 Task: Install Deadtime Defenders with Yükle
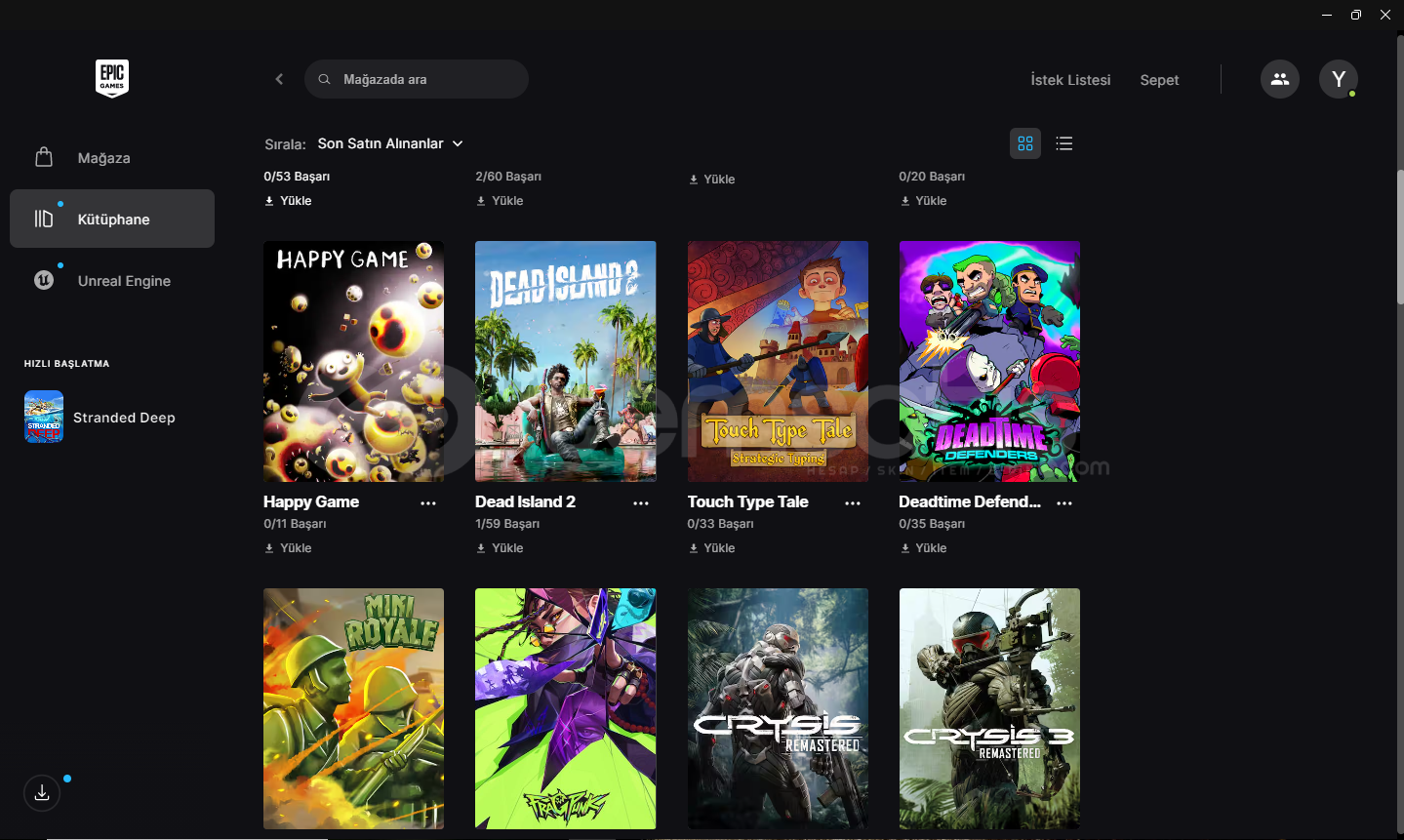coord(923,548)
